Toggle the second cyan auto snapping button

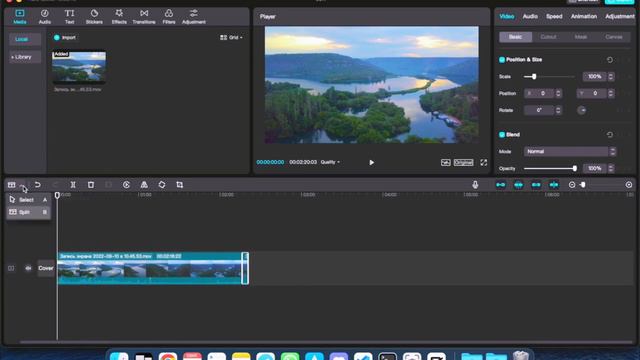[x=518, y=185]
